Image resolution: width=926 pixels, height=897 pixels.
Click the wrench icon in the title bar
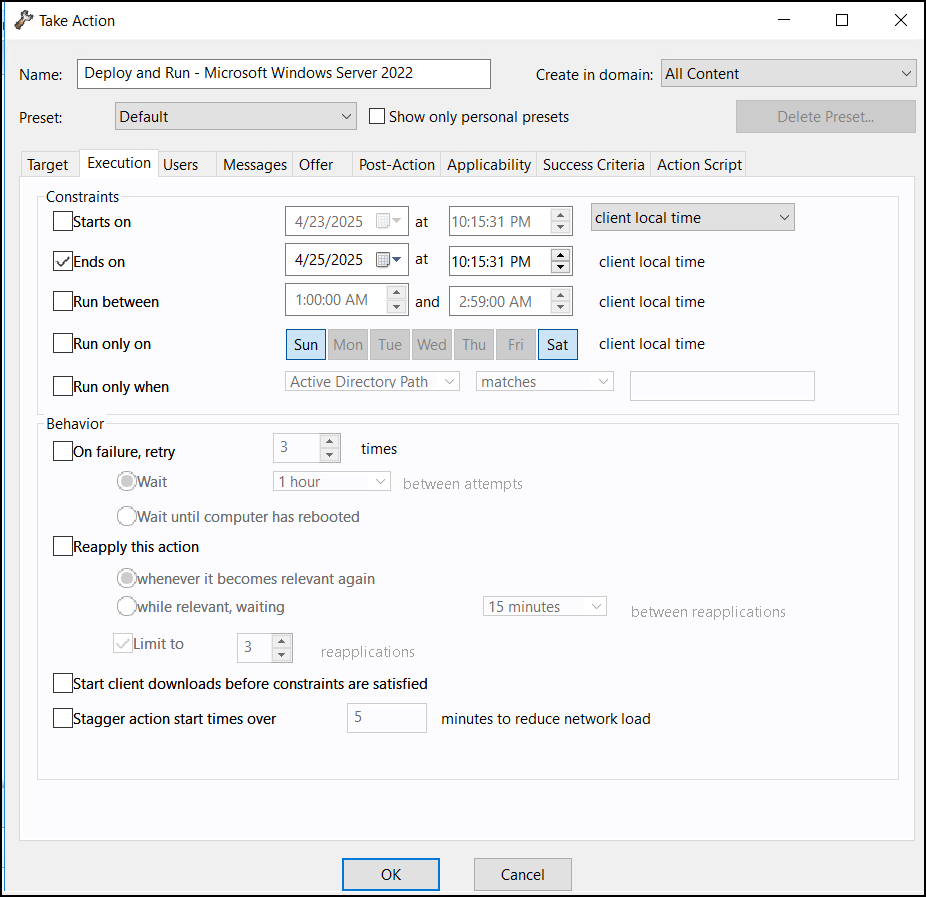click(x=22, y=19)
